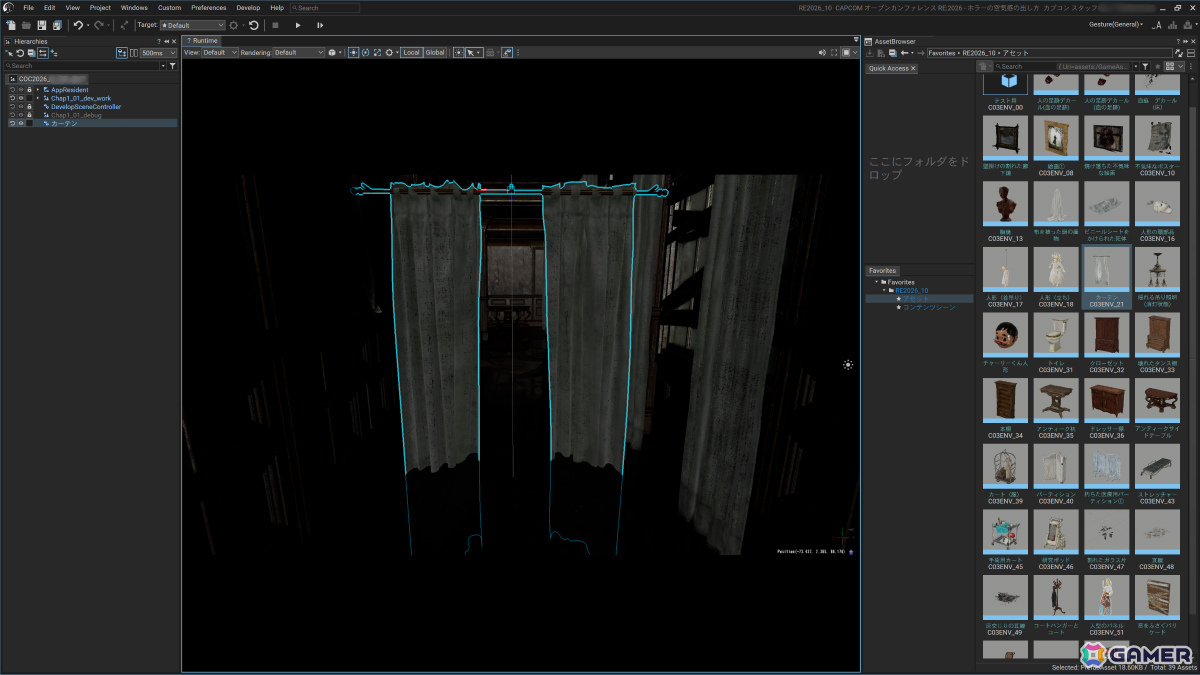Select コンテンツシーン in the Favorites tree
Image resolution: width=1200 pixels, height=675 pixels.
point(929,307)
